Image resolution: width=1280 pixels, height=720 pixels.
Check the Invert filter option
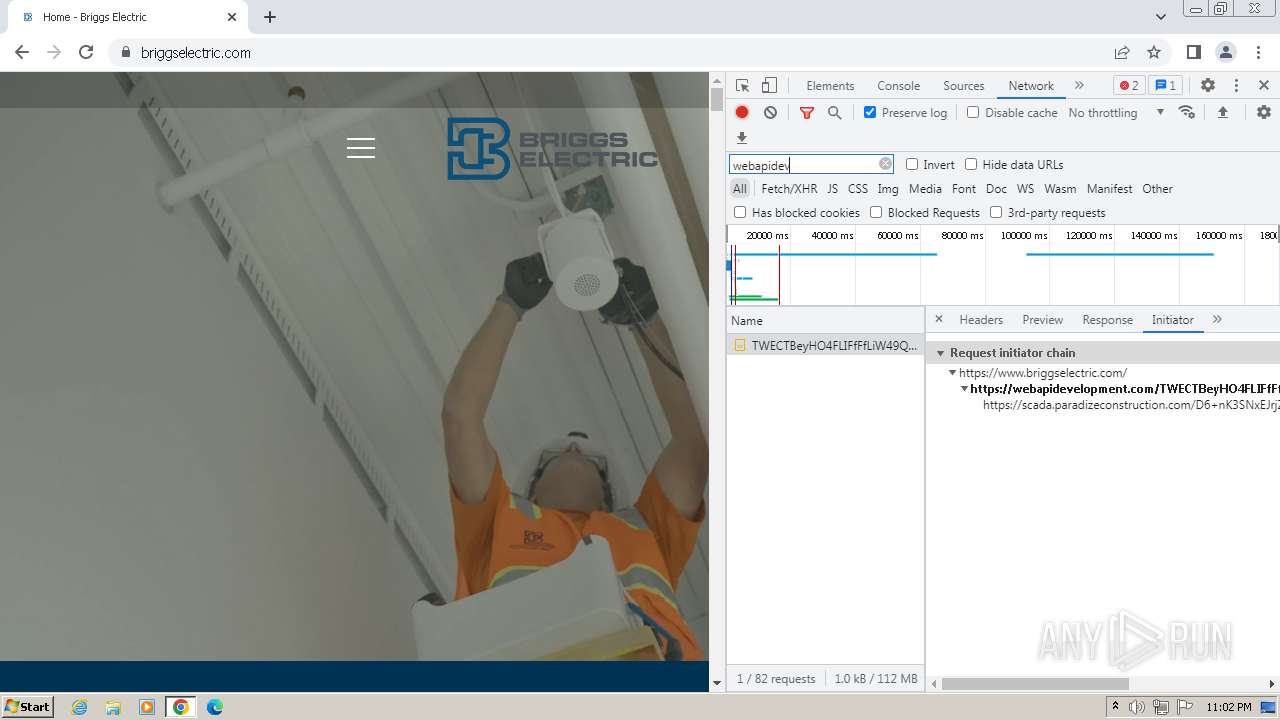click(x=912, y=164)
